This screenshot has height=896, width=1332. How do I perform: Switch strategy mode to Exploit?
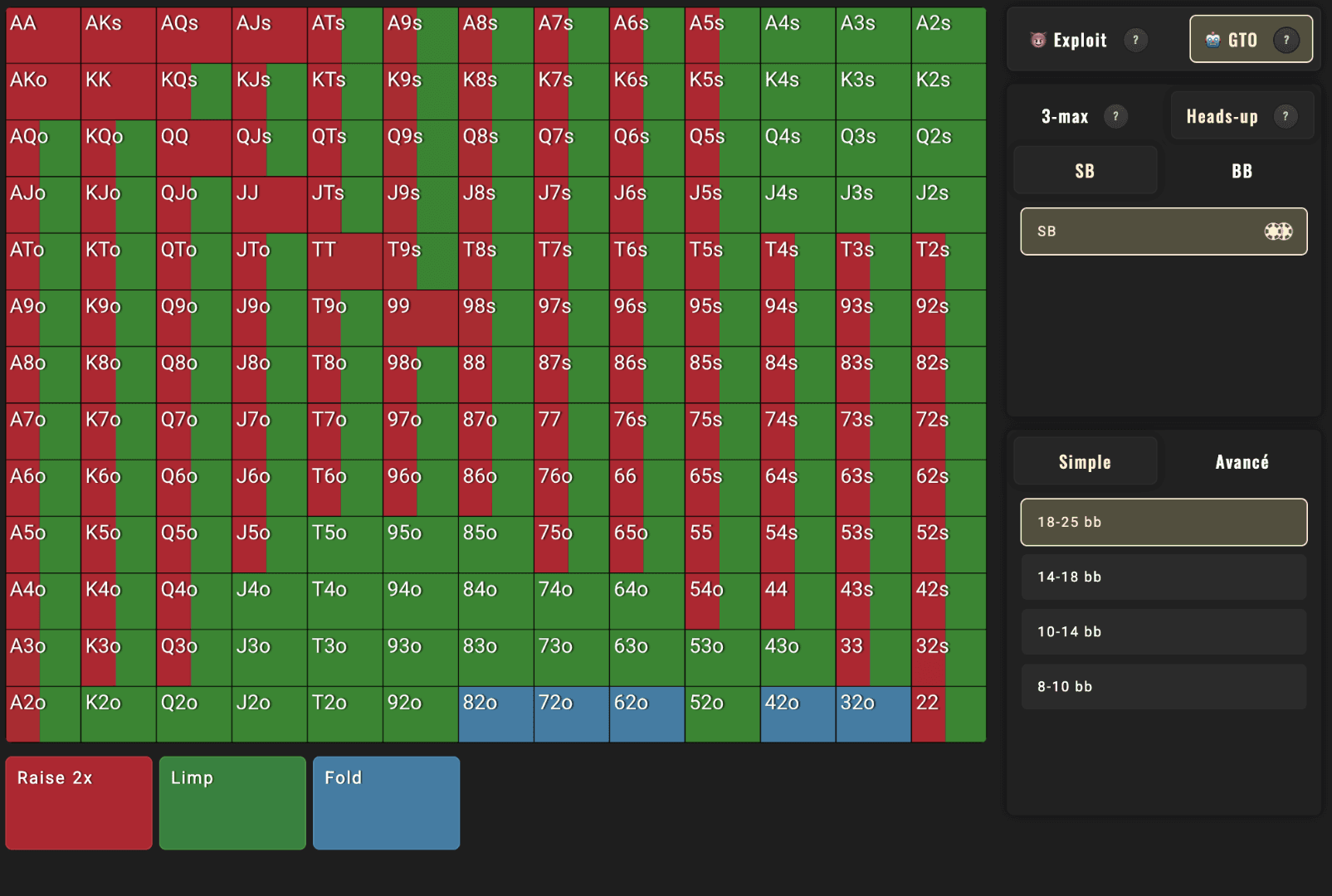(1079, 39)
